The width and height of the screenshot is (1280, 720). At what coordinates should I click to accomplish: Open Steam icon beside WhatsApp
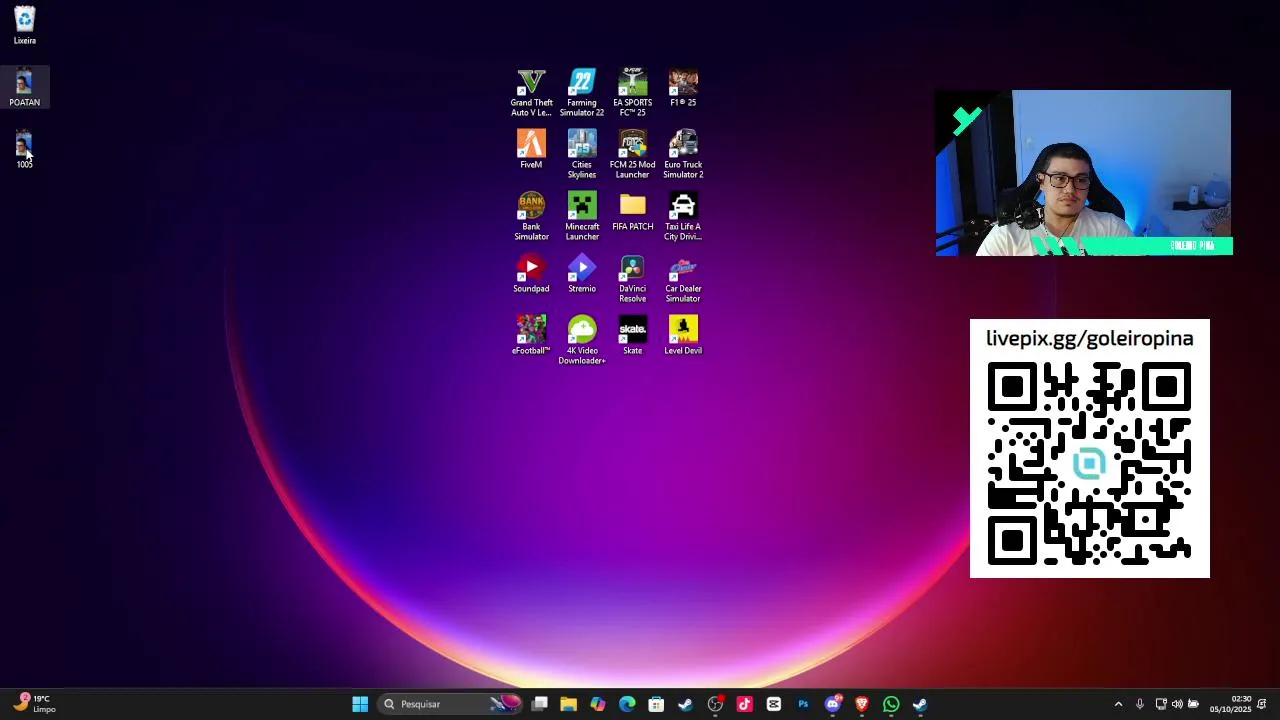click(920, 704)
